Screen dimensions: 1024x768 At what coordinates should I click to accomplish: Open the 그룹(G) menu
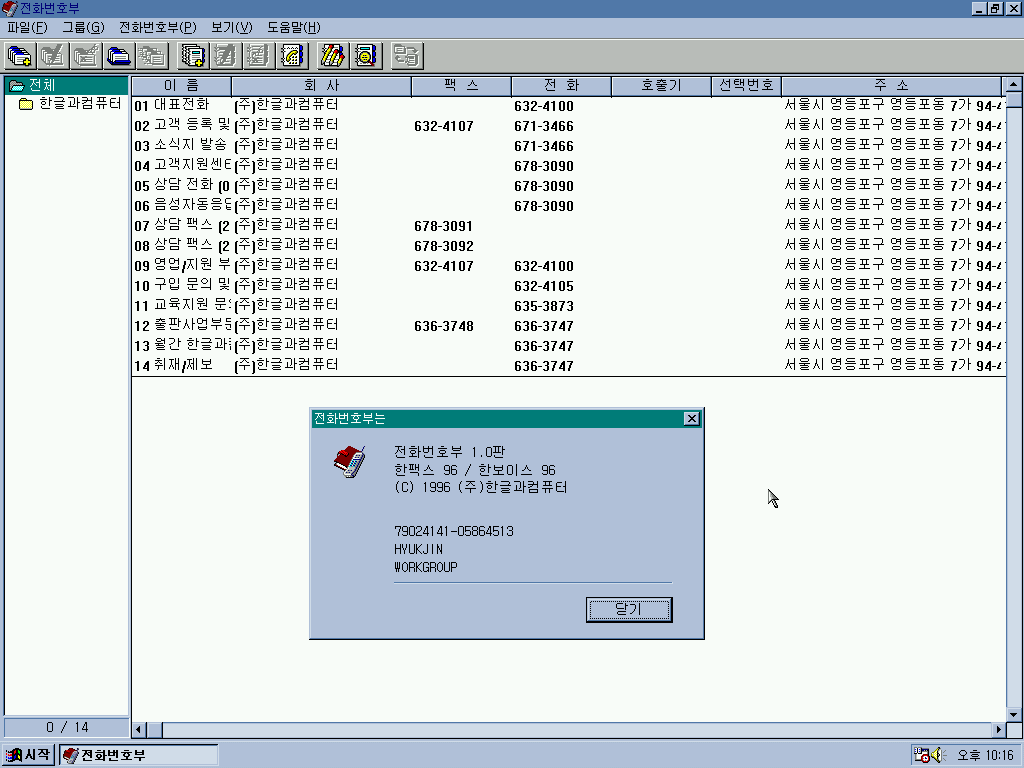point(83,27)
